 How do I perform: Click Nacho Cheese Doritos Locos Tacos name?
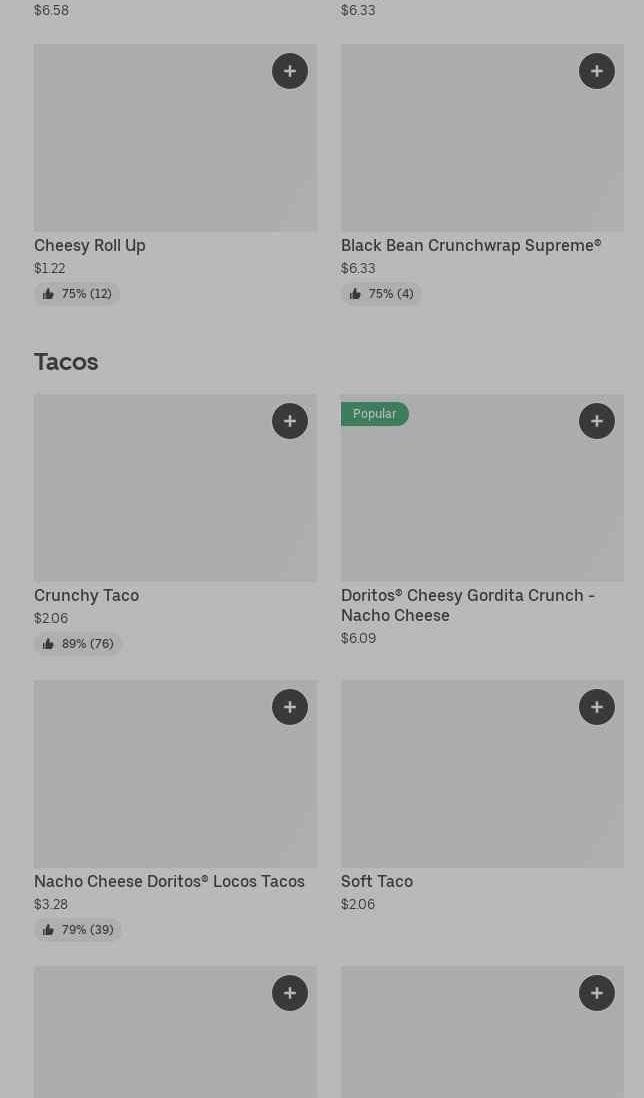click(169, 881)
